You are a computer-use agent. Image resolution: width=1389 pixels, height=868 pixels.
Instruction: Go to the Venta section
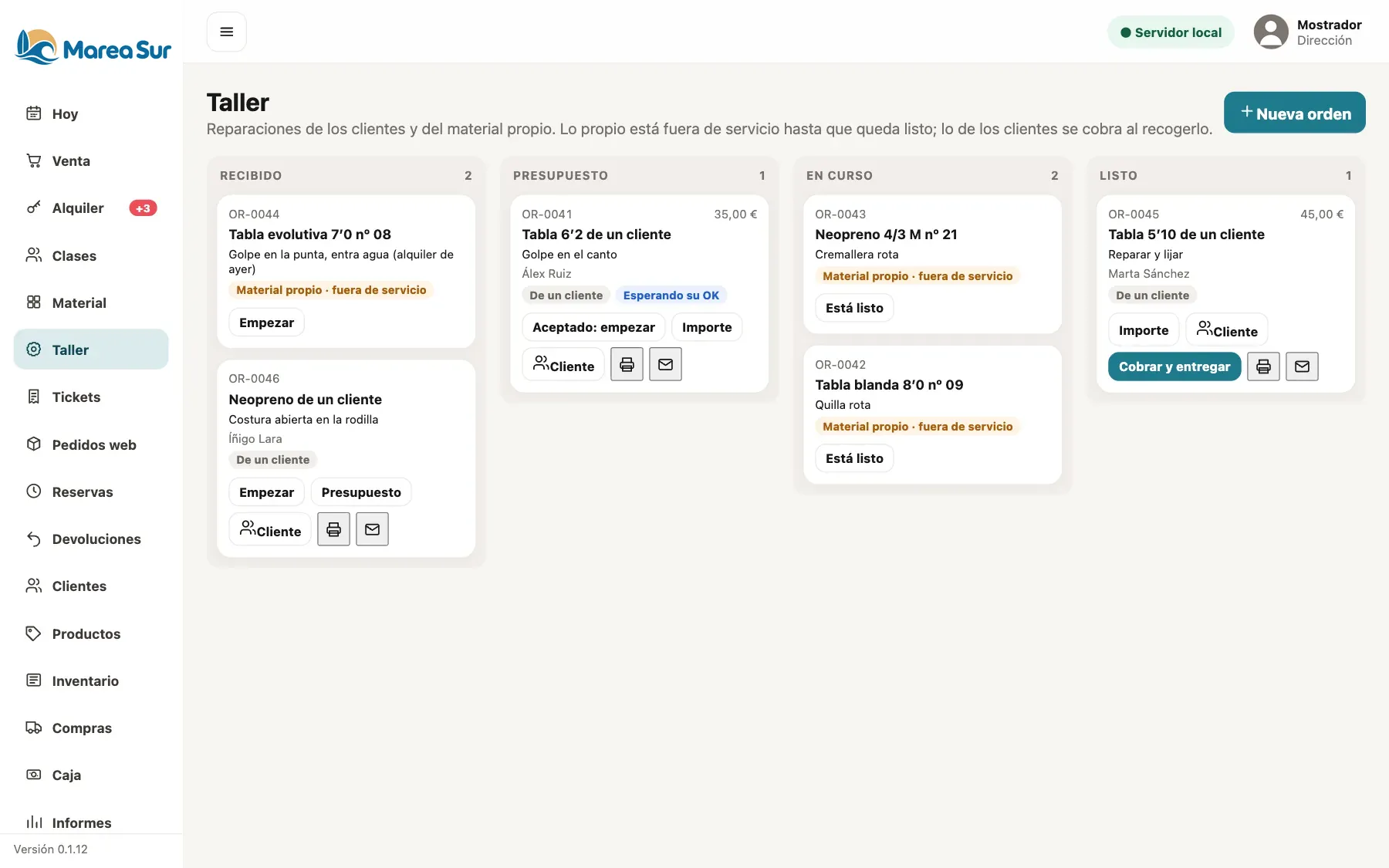91,161
